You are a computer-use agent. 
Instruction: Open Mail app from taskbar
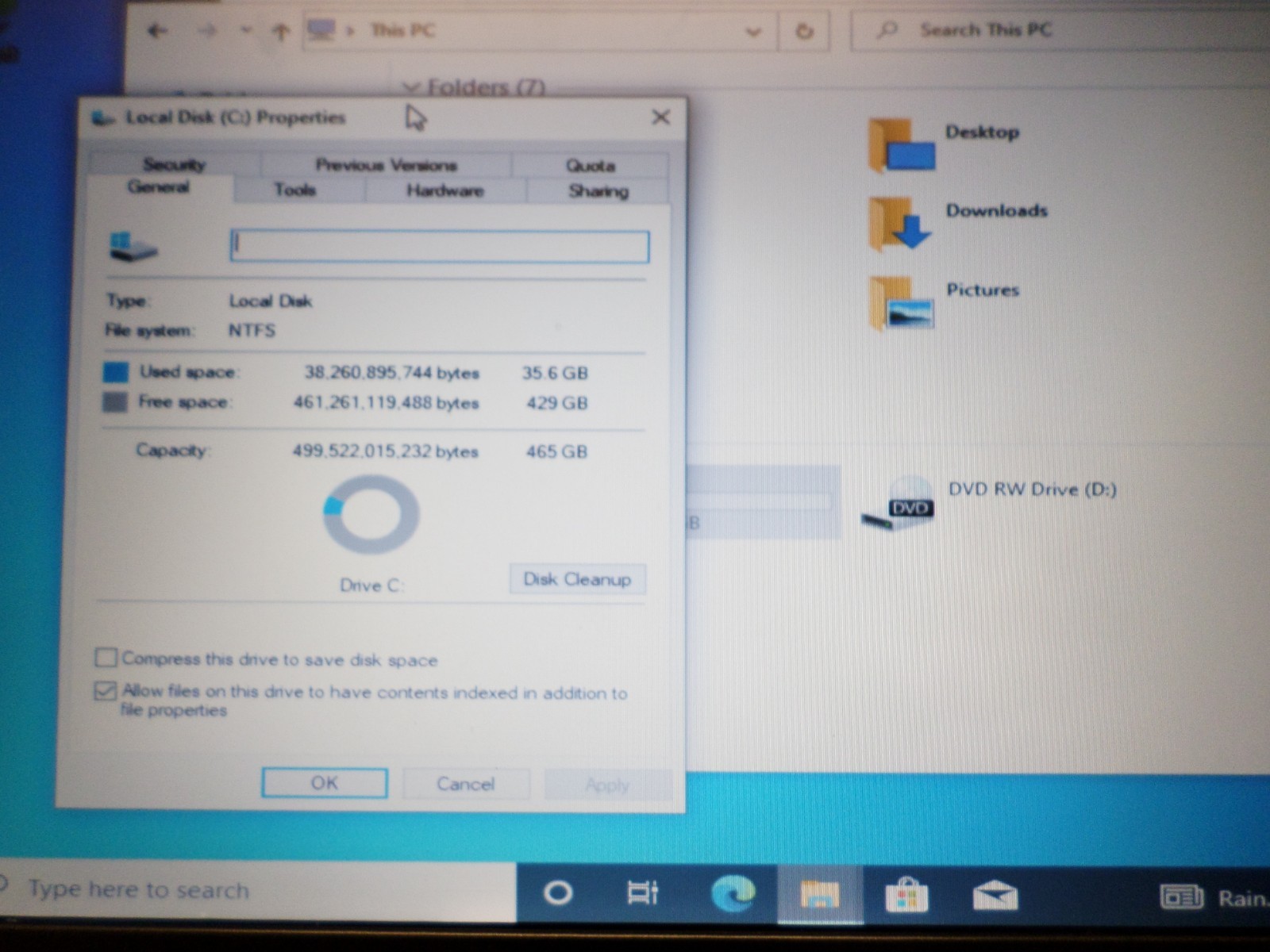[995, 896]
